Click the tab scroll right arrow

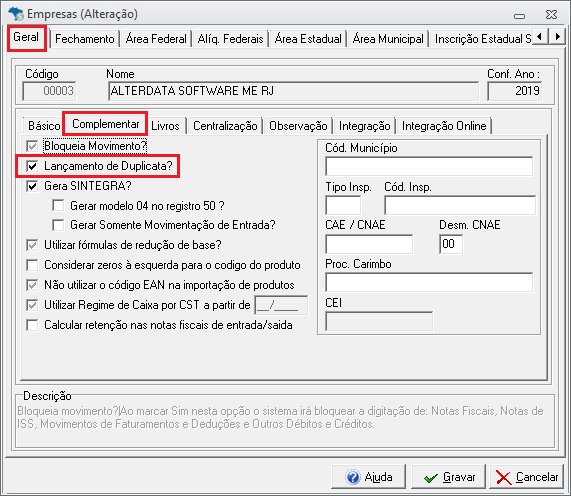[x=557, y=36]
